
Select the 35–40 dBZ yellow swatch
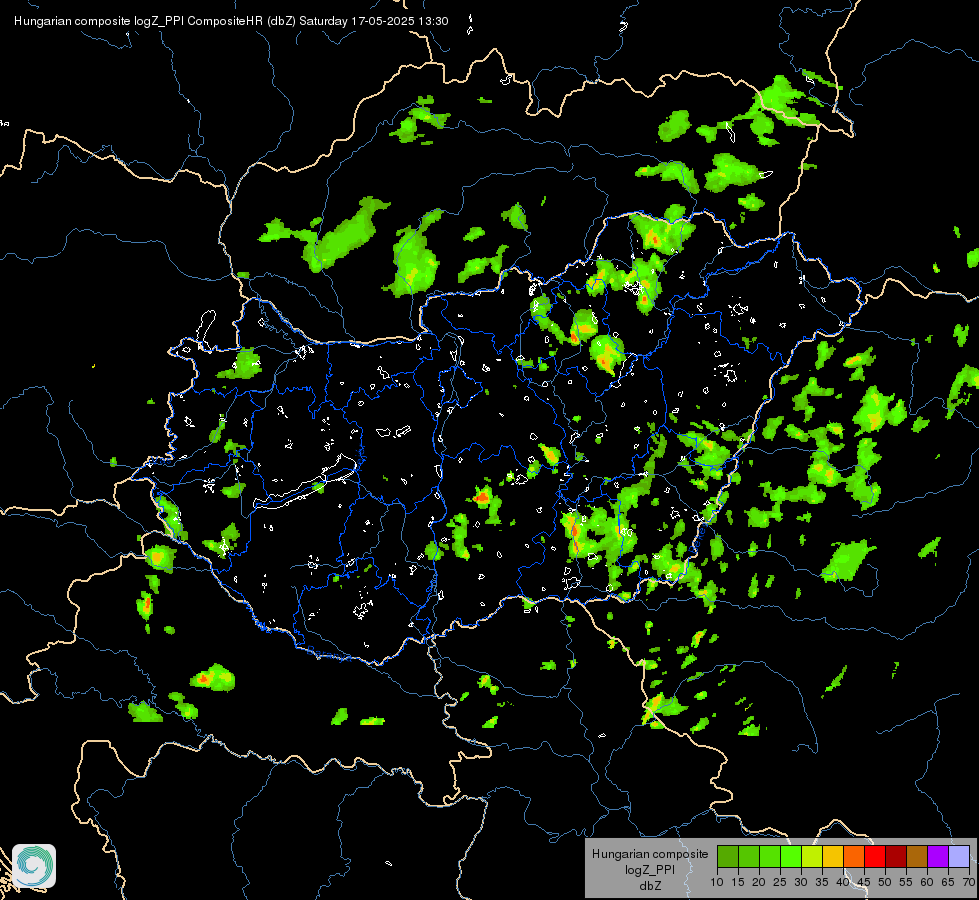[833, 856]
